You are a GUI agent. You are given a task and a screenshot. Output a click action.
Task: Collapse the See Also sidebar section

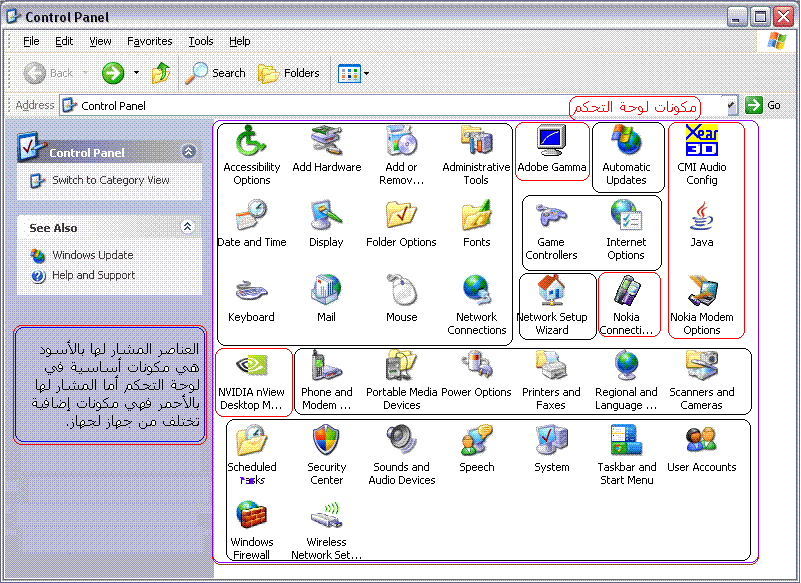187,226
